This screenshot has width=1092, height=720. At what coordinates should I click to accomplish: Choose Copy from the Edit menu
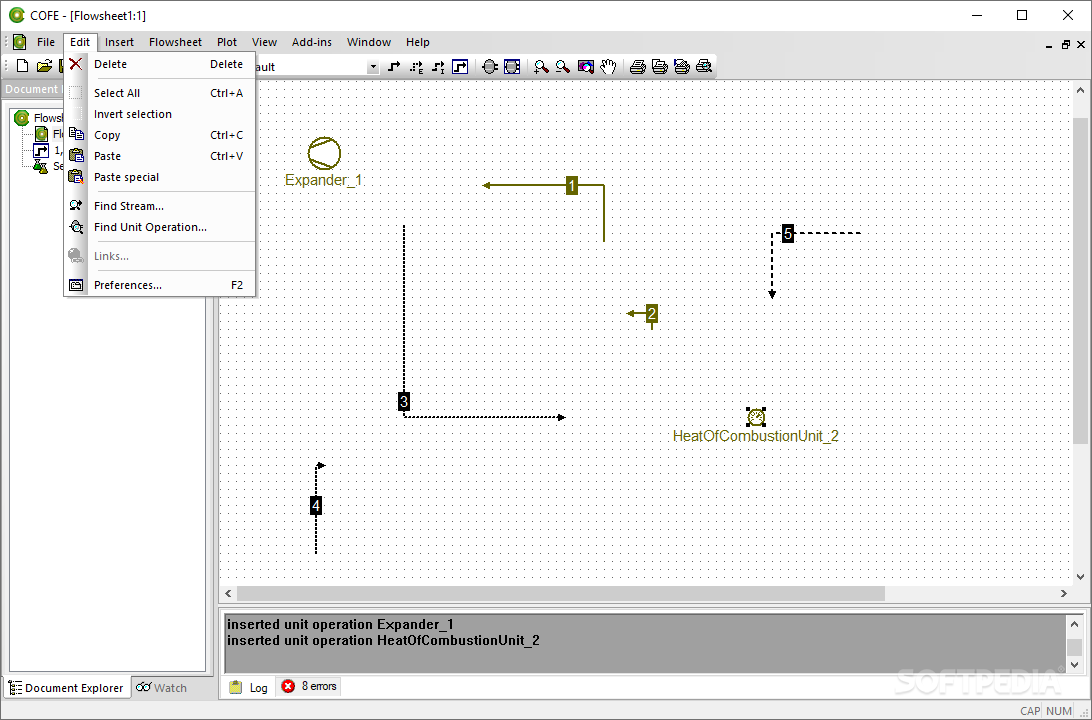pos(159,135)
